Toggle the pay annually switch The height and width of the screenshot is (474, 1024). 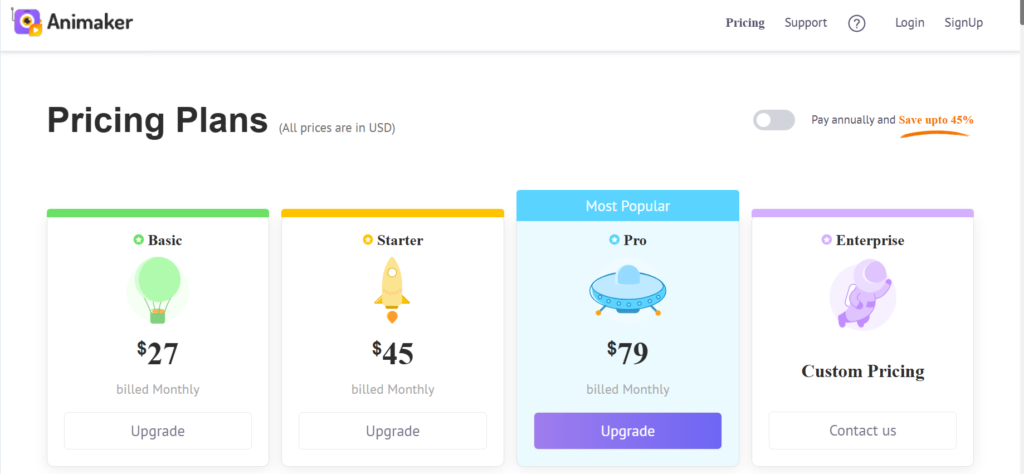(x=774, y=120)
